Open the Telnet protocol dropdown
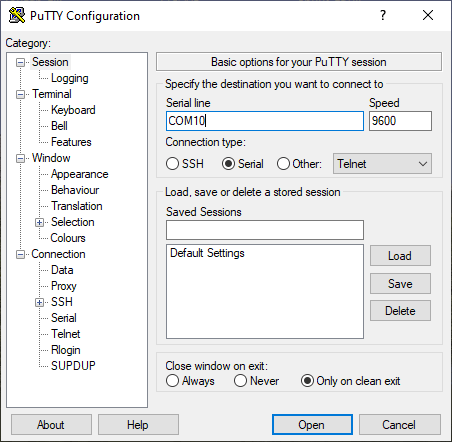Viewport: 452px width, 442px height. point(382,164)
